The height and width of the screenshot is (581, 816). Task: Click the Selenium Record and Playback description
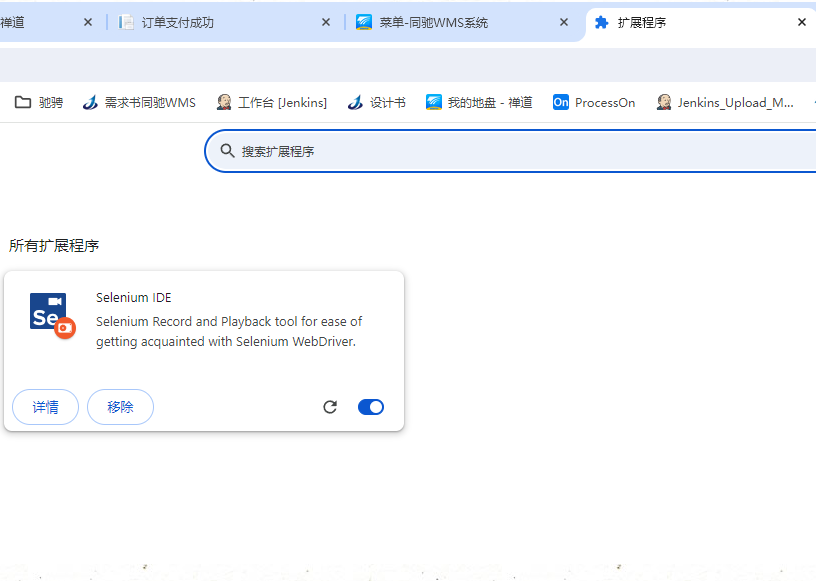(229, 332)
